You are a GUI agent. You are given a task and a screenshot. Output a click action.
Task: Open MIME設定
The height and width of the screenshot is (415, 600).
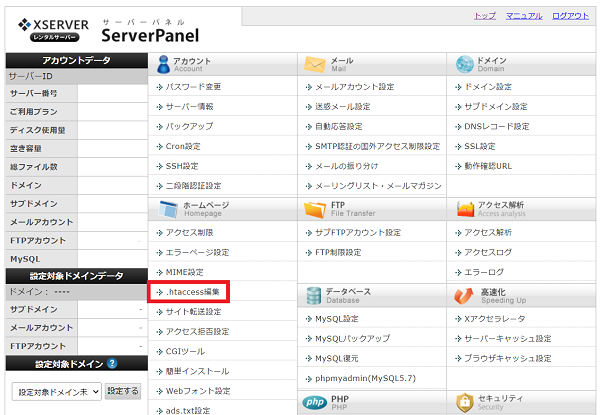(x=184, y=272)
